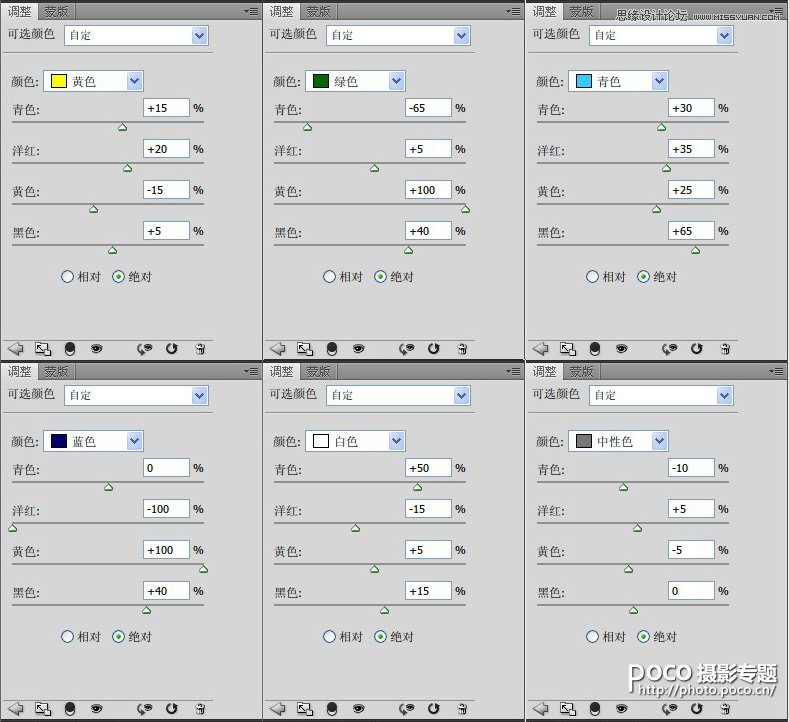The height and width of the screenshot is (722, 790).
Task: Click reset arrow in green (绿色) panel
Action: point(434,349)
